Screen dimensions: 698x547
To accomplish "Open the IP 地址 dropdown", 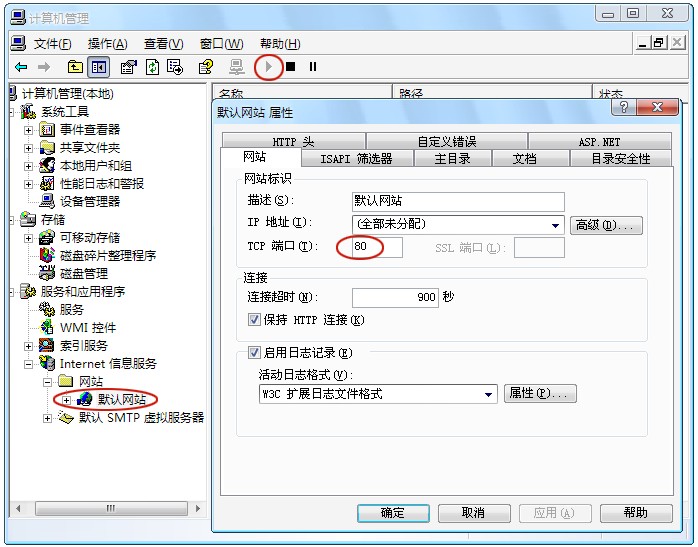I will (x=555, y=225).
